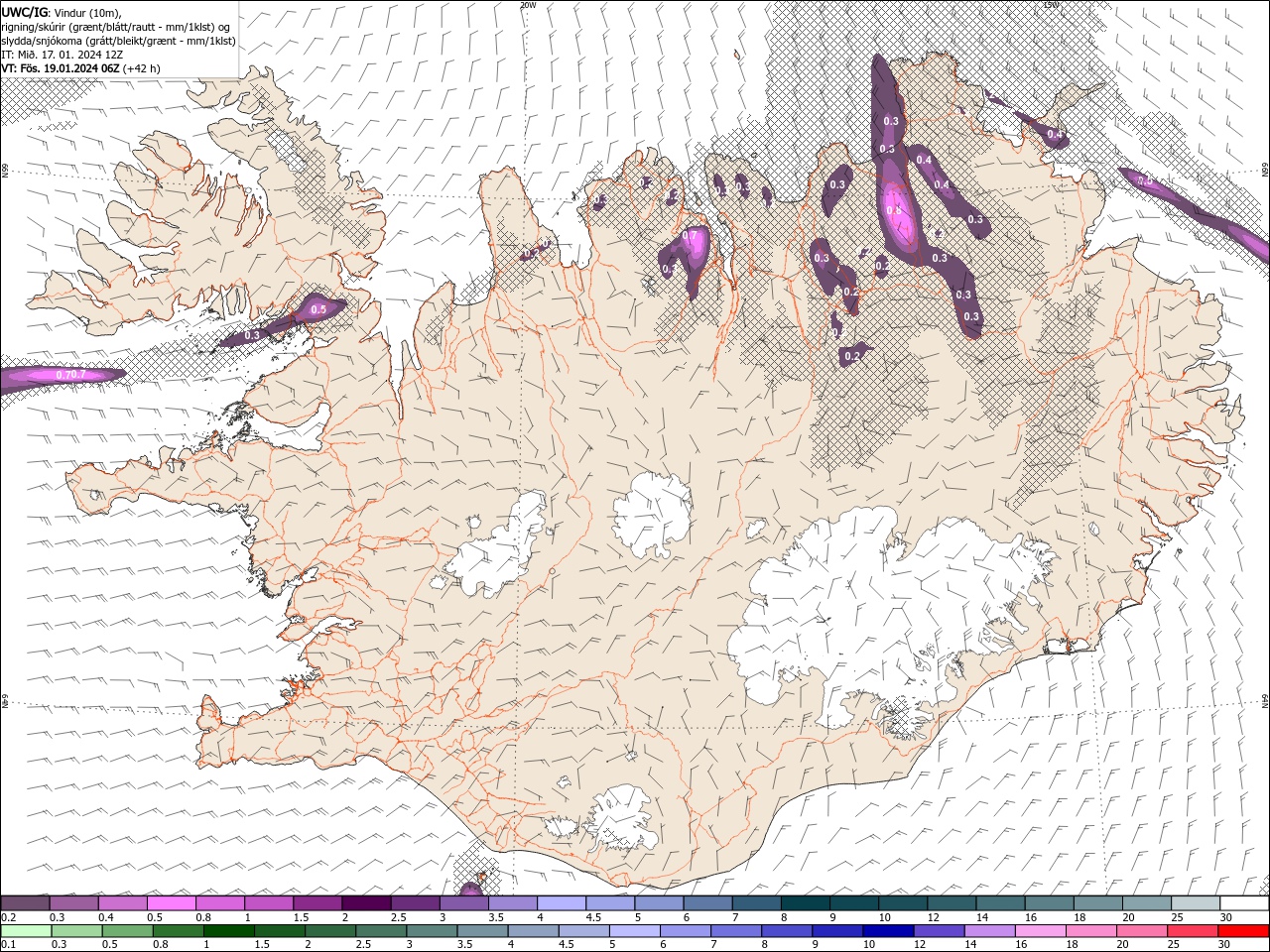Click the snow legend swatch labeled 1.5
The height and width of the screenshot is (952, 1270).
tap(317, 903)
